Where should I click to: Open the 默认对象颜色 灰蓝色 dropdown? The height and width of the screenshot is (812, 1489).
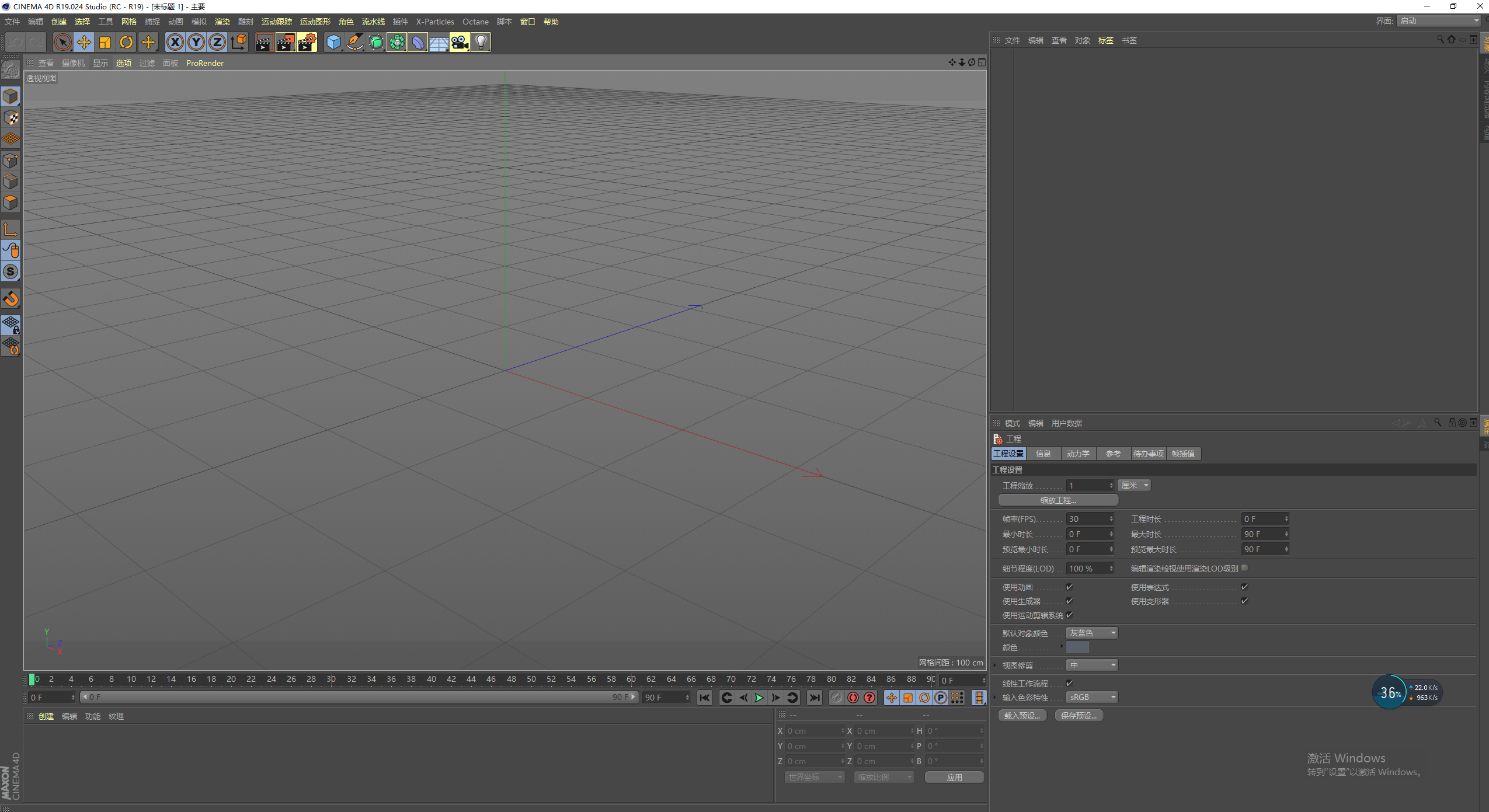coord(1091,633)
